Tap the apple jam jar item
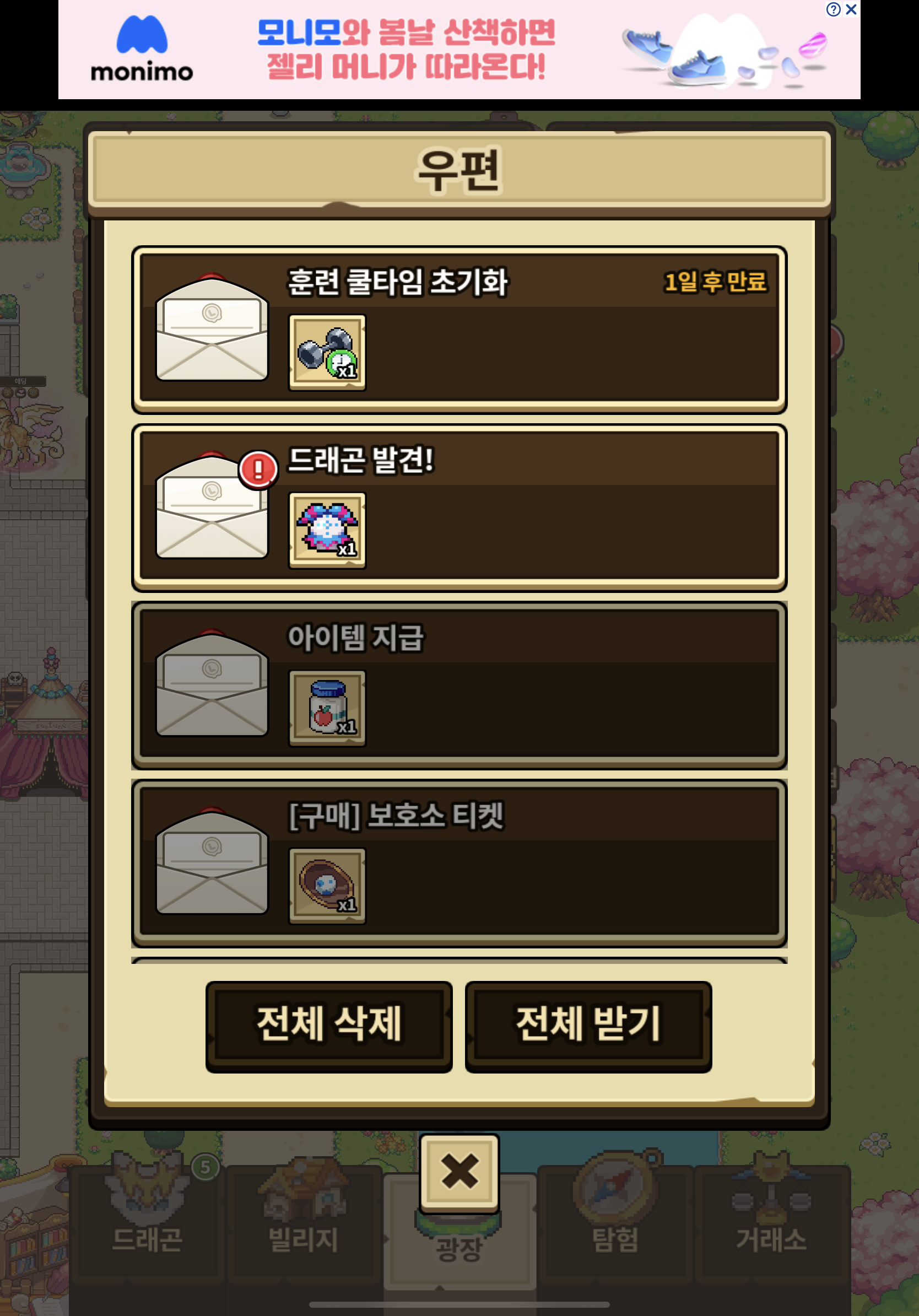919x1316 pixels. (327, 708)
